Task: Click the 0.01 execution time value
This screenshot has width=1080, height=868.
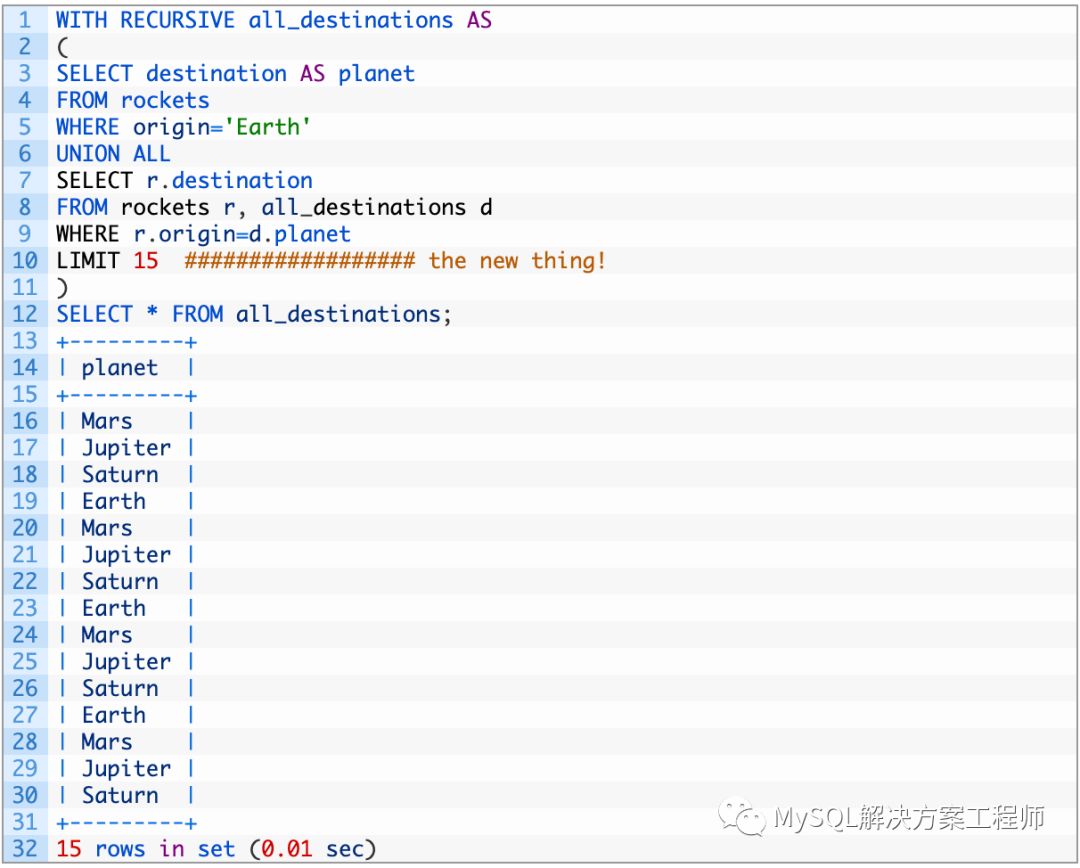Action: click(x=286, y=849)
